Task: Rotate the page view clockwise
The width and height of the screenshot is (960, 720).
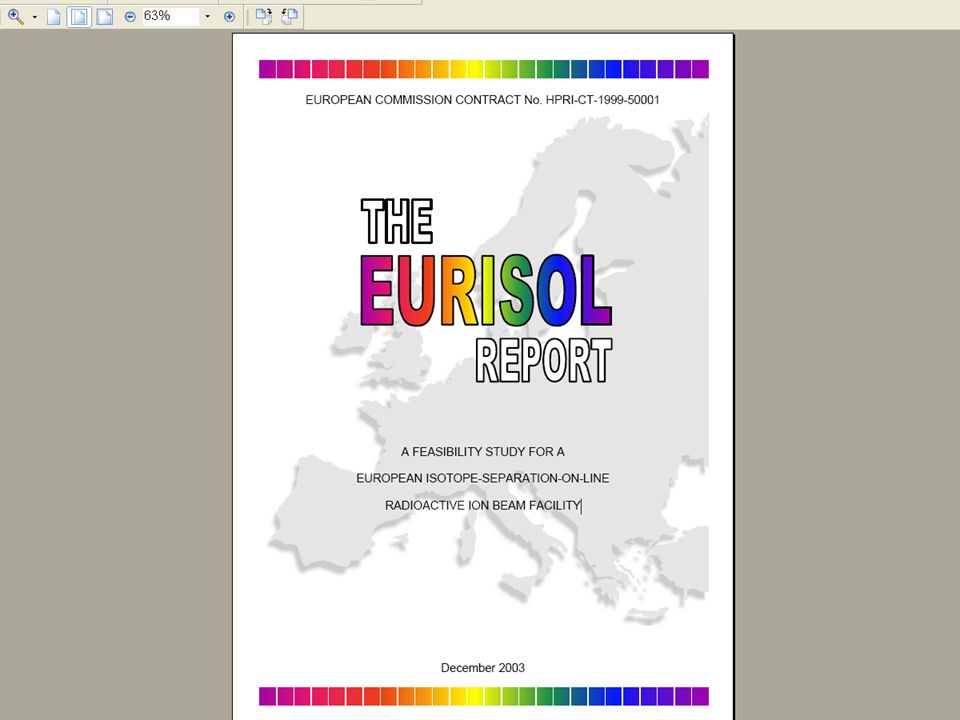Action: pos(264,17)
